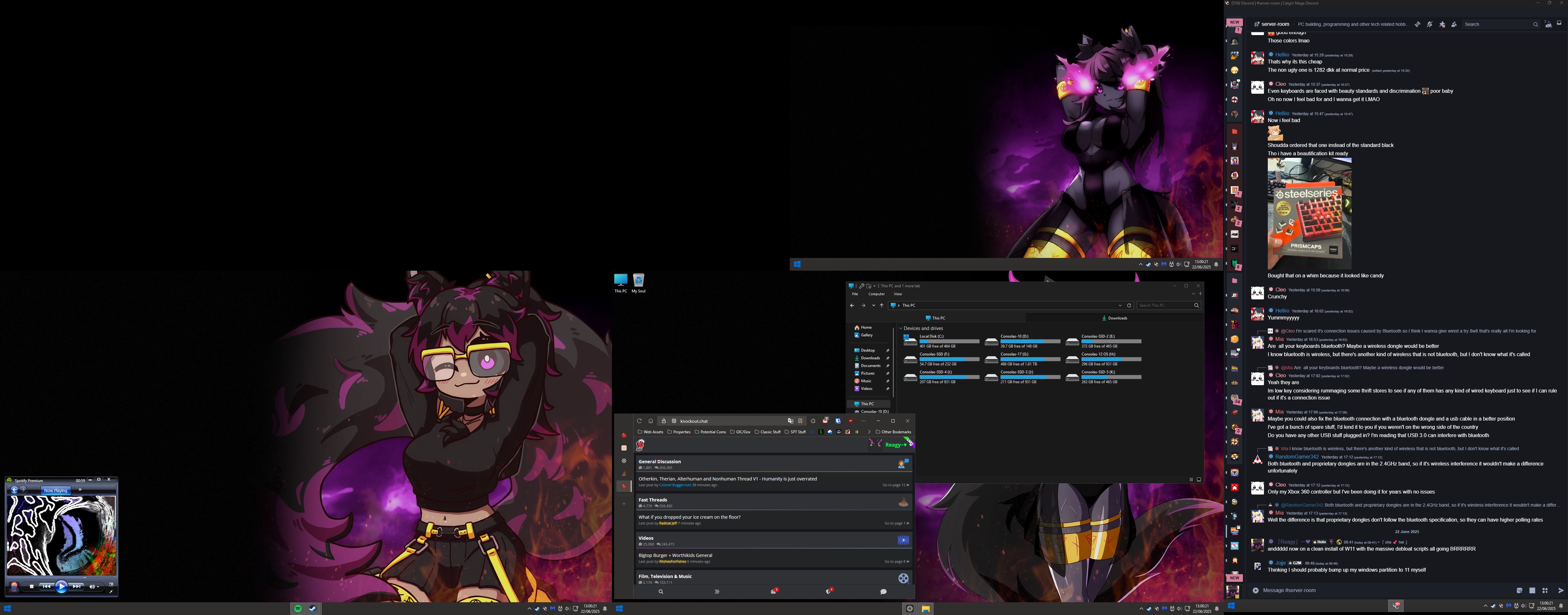
Task: Click the fullscreen arrow icon in Spotify player
Action: point(112,585)
